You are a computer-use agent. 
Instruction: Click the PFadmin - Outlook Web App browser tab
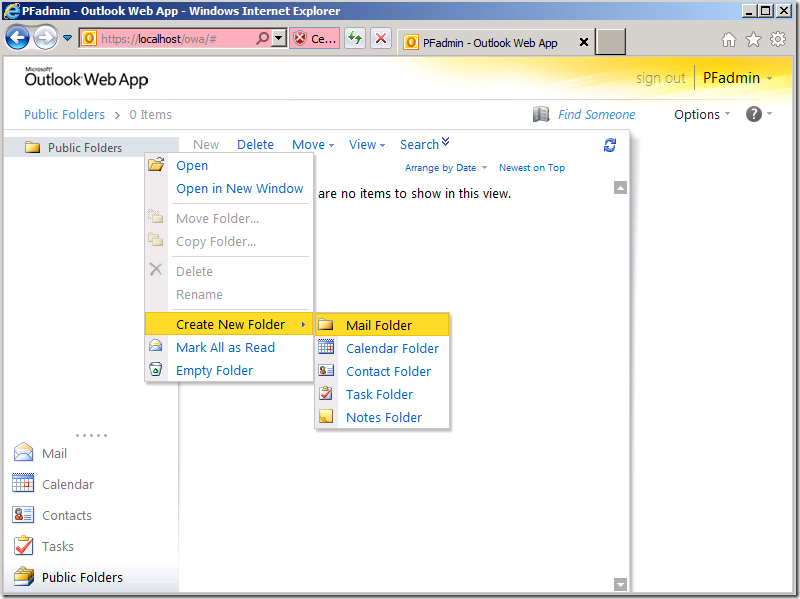point(496,42)
